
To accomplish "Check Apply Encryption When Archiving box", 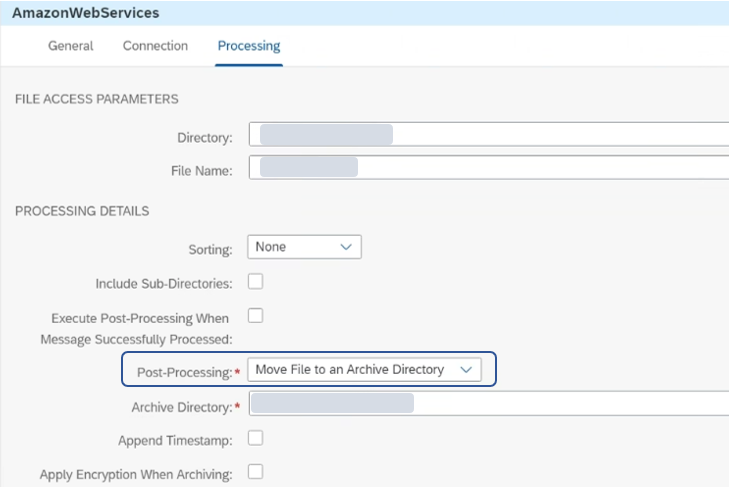I will (255, 471).
